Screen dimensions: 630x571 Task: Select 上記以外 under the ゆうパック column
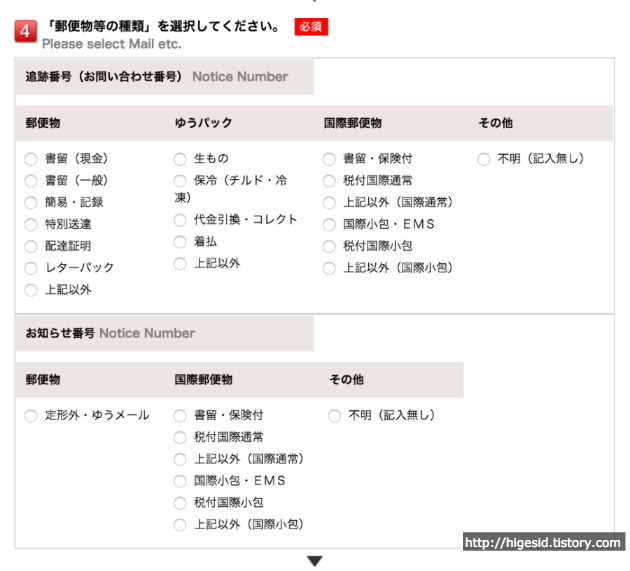[x=180, y=264]
